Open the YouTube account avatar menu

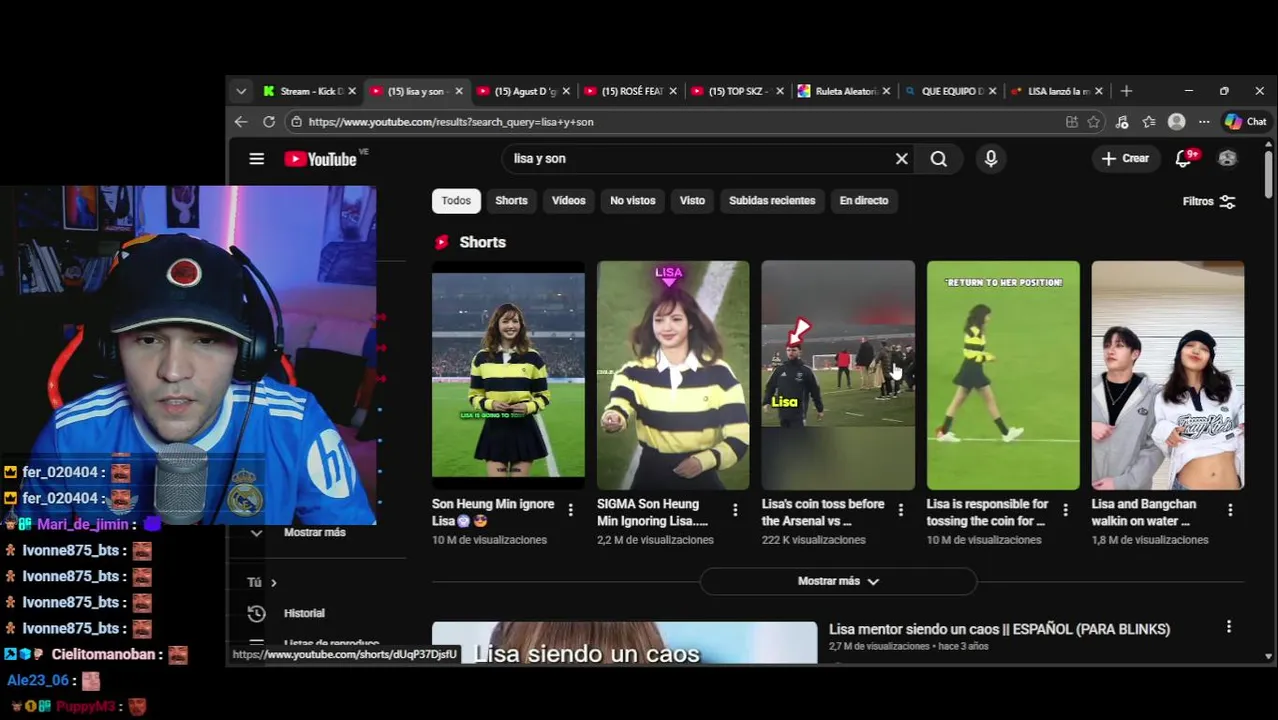1227,158
